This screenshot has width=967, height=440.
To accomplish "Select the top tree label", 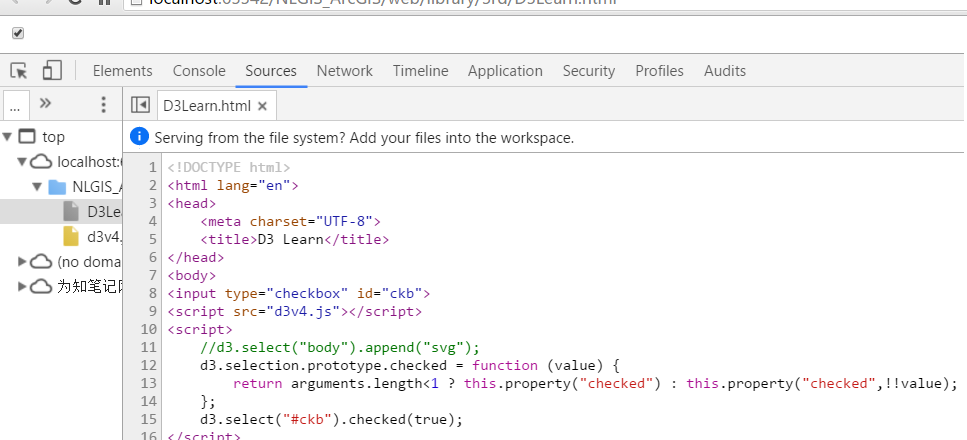I will [x=54, y=137].
